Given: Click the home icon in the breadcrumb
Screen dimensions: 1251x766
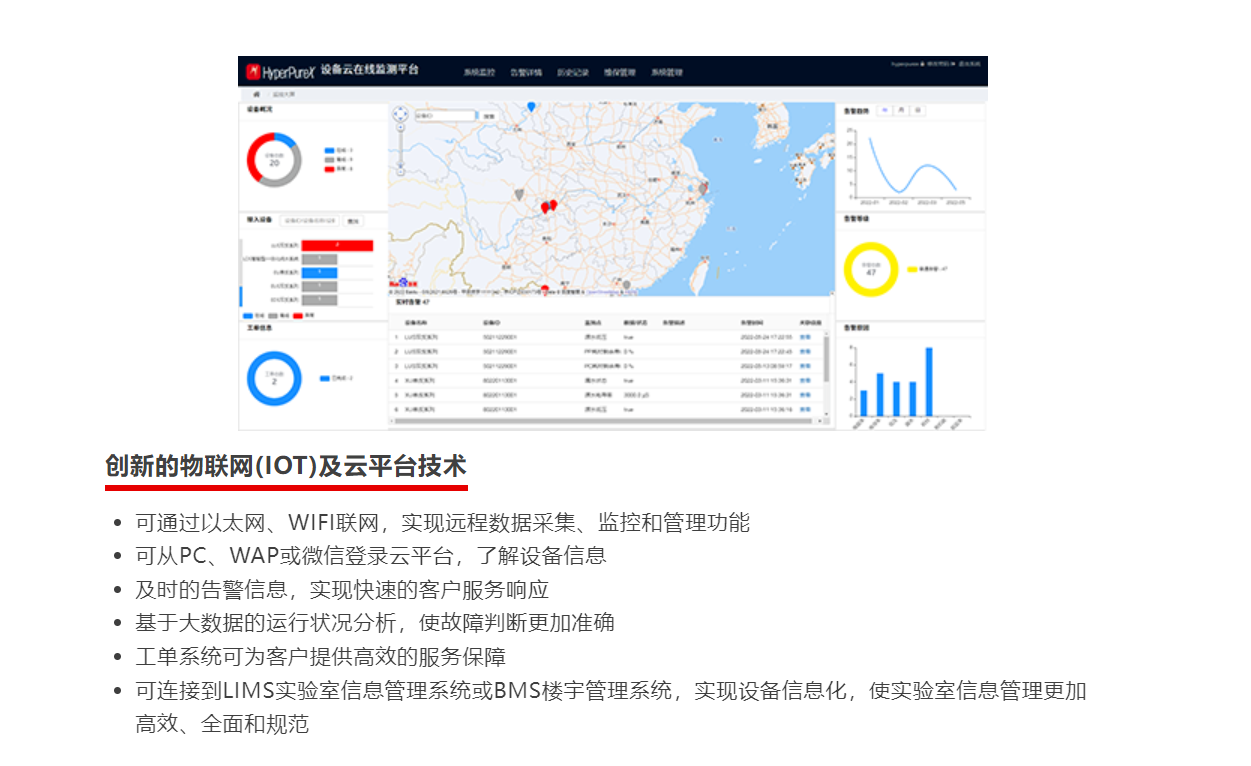Looking at the screenshot, I should 256,94.
